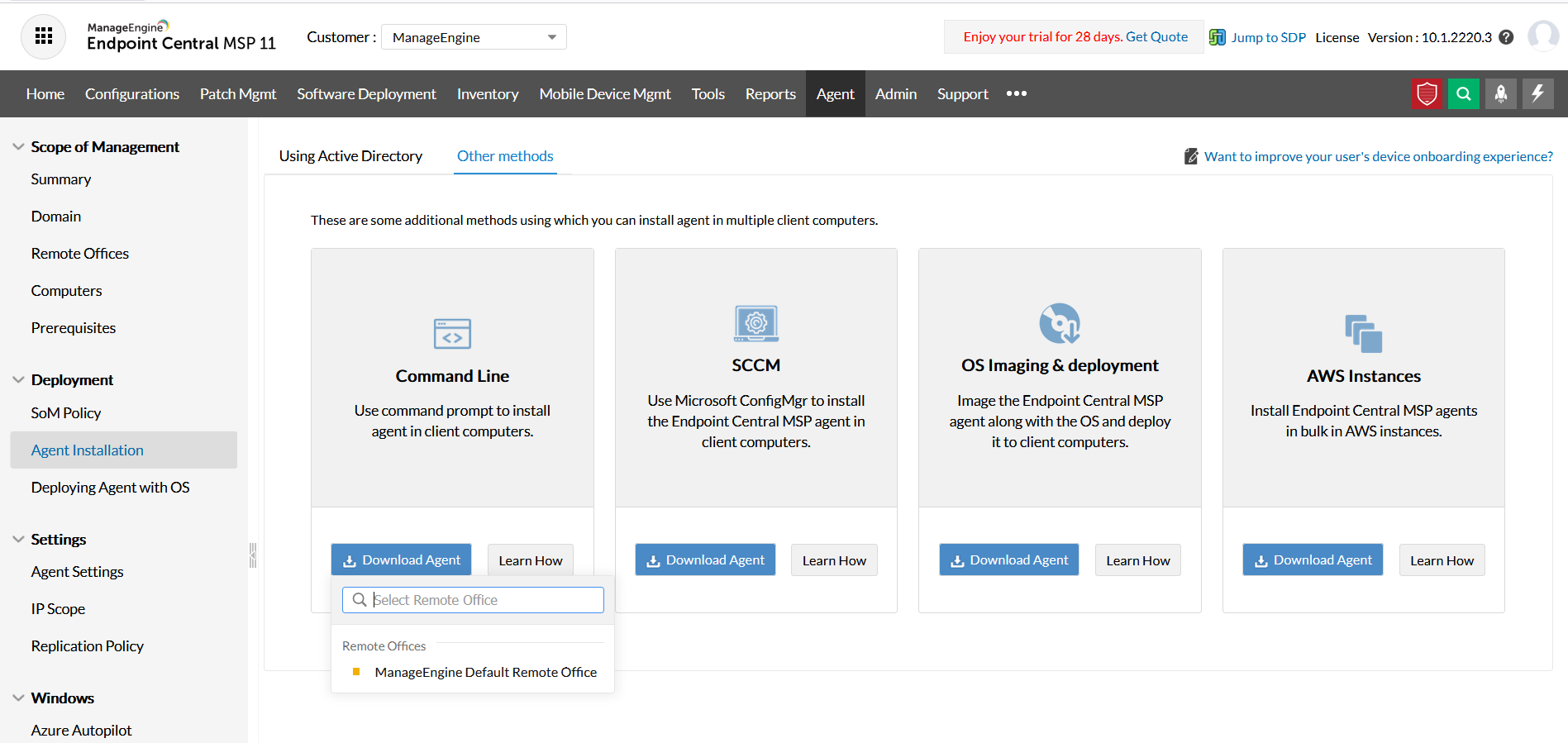Open Prerequisites in the sidebar

[74, 328]
